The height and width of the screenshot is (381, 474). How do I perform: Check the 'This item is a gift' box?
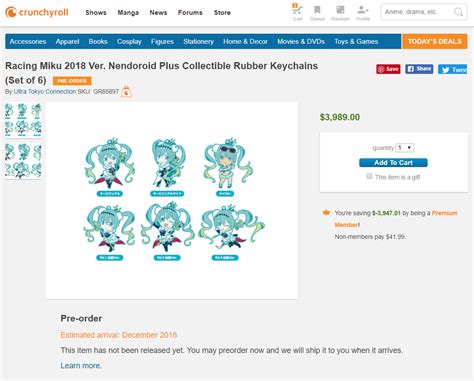click(369, 176)
